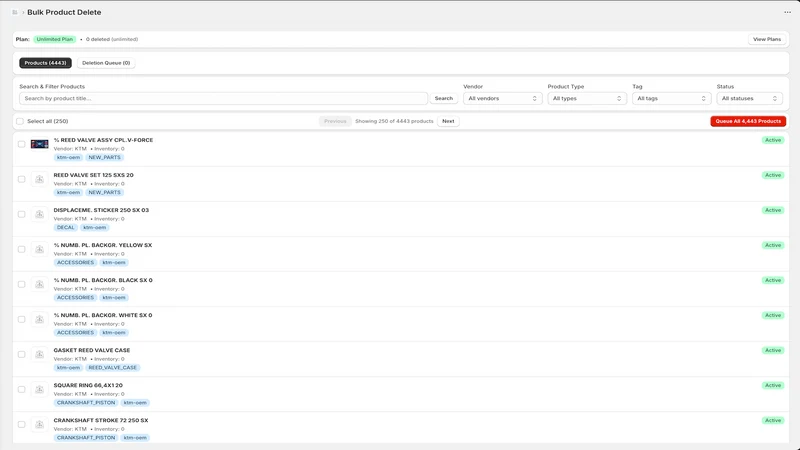Click the REED_VALVE_CASE tag
This screenshot has width=800, height=450.
pos(113,368)
